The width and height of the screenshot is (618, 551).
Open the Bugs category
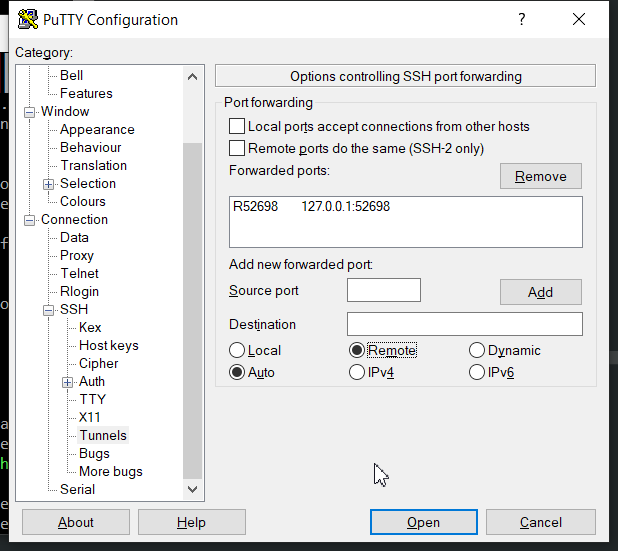(94, 454)
